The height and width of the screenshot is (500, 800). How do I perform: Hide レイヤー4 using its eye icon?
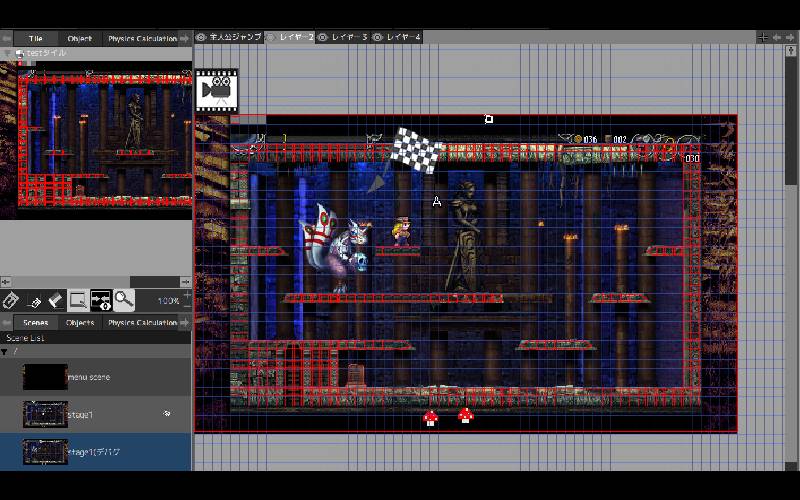tap(378, 37)
